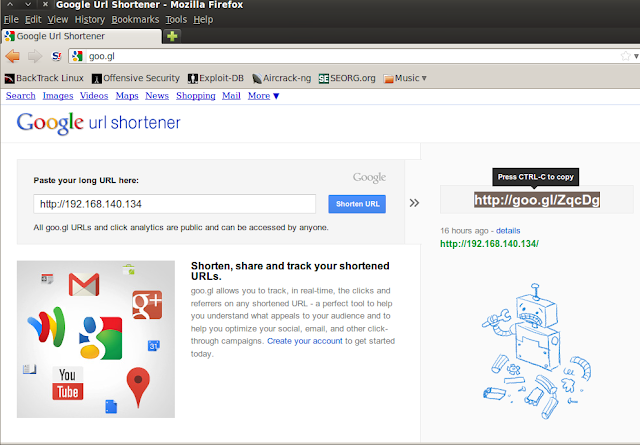
Task: Click the "Paste your long URL here:" label
Action: point(86,180)
